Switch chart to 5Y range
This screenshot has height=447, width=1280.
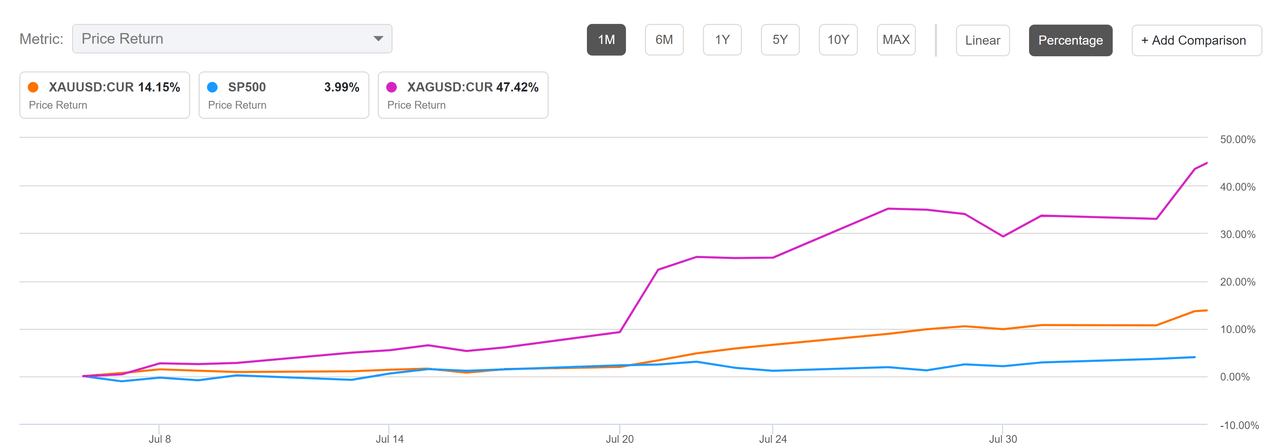point(780,40)
